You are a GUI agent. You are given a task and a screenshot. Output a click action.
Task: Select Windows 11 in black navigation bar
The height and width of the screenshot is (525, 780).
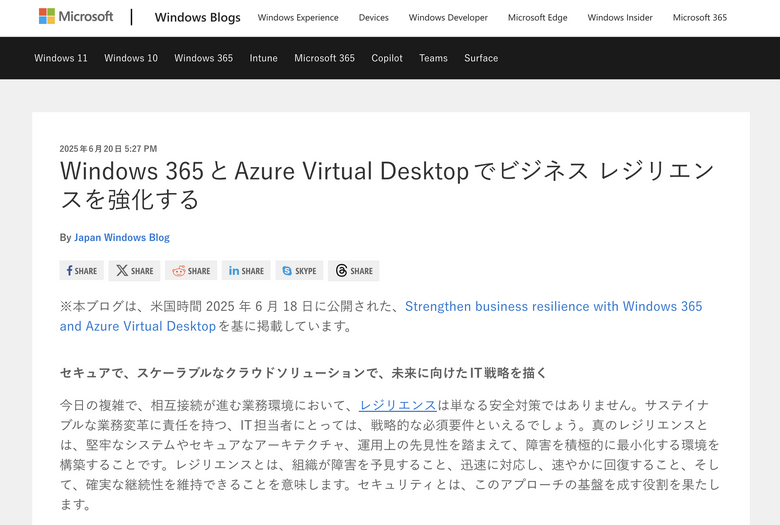pyautogui.click(x=61, y=58)
